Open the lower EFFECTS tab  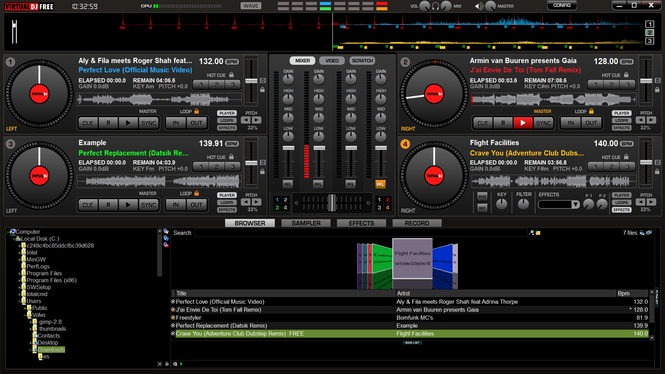361,223
